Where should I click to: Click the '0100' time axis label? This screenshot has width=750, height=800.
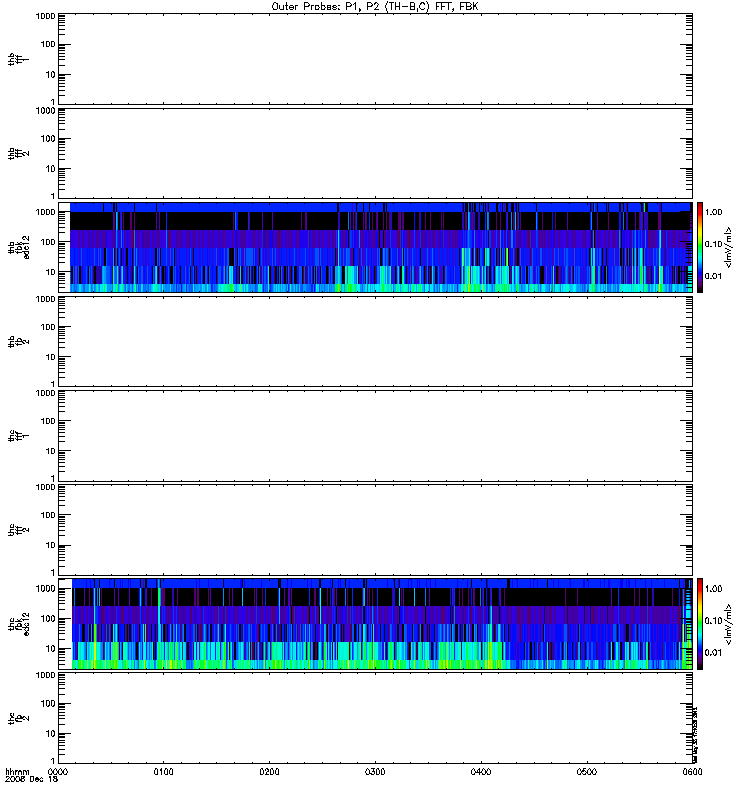point(163,772)
